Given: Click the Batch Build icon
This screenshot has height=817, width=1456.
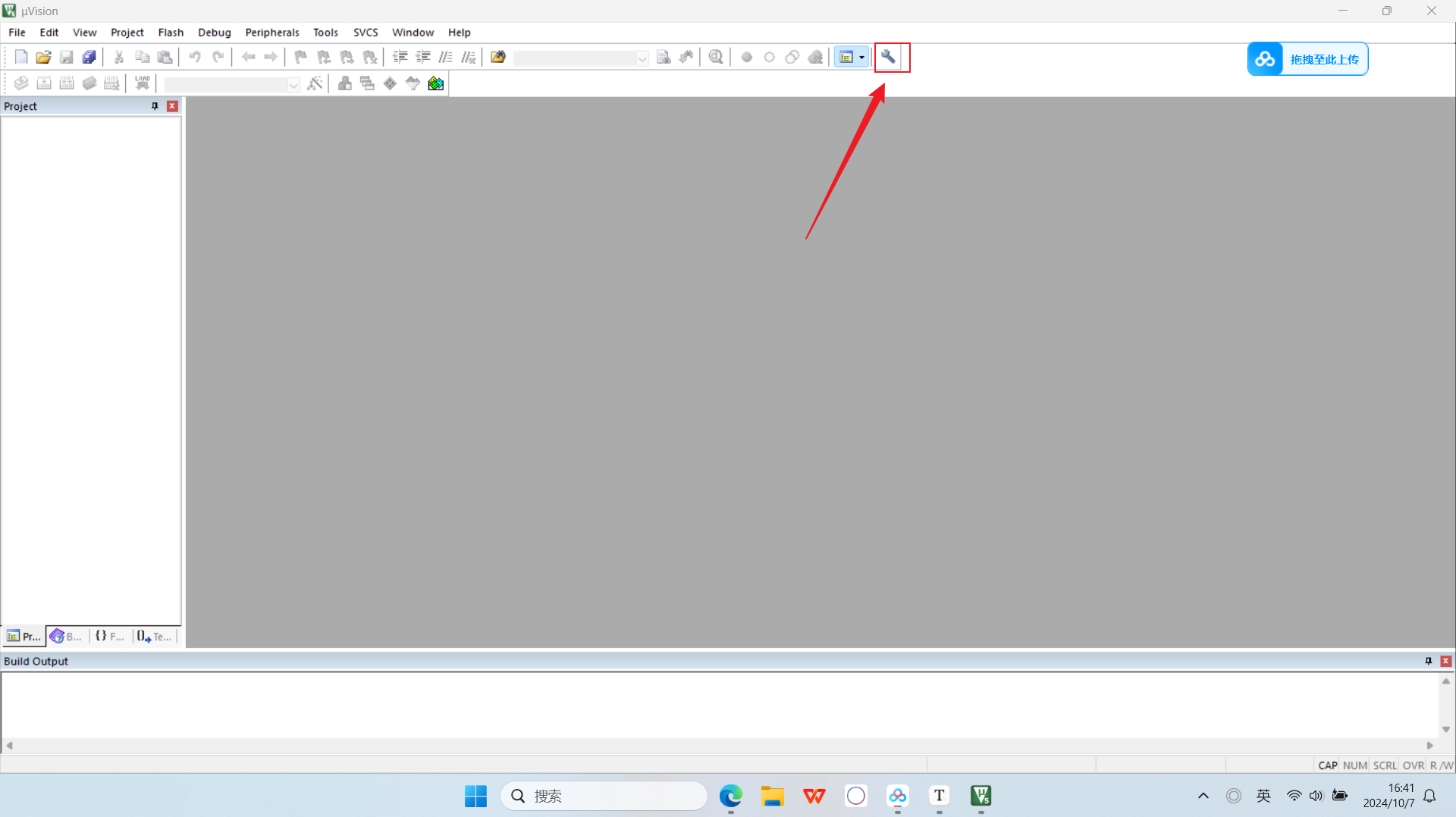Looking at the screenshot, I should pos(89,83).
